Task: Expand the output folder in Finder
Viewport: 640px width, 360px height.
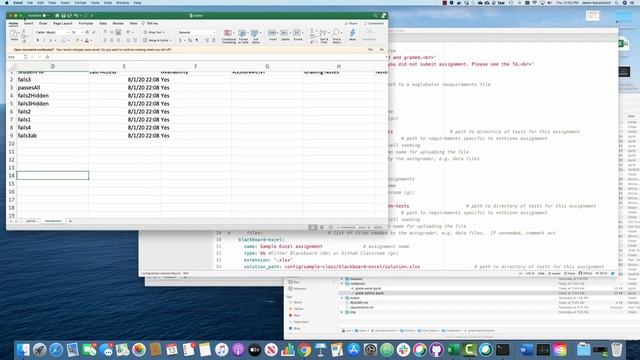Action: [x=342, y=298]
